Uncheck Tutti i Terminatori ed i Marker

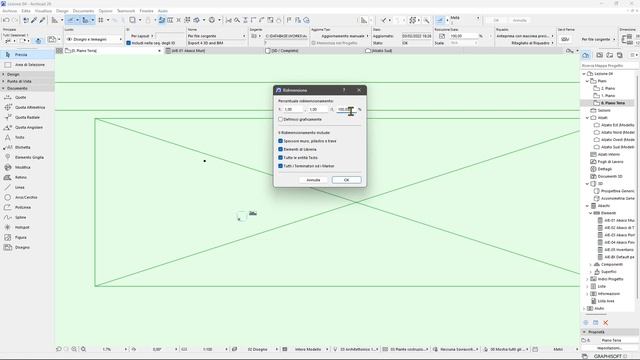coord(280,166)
